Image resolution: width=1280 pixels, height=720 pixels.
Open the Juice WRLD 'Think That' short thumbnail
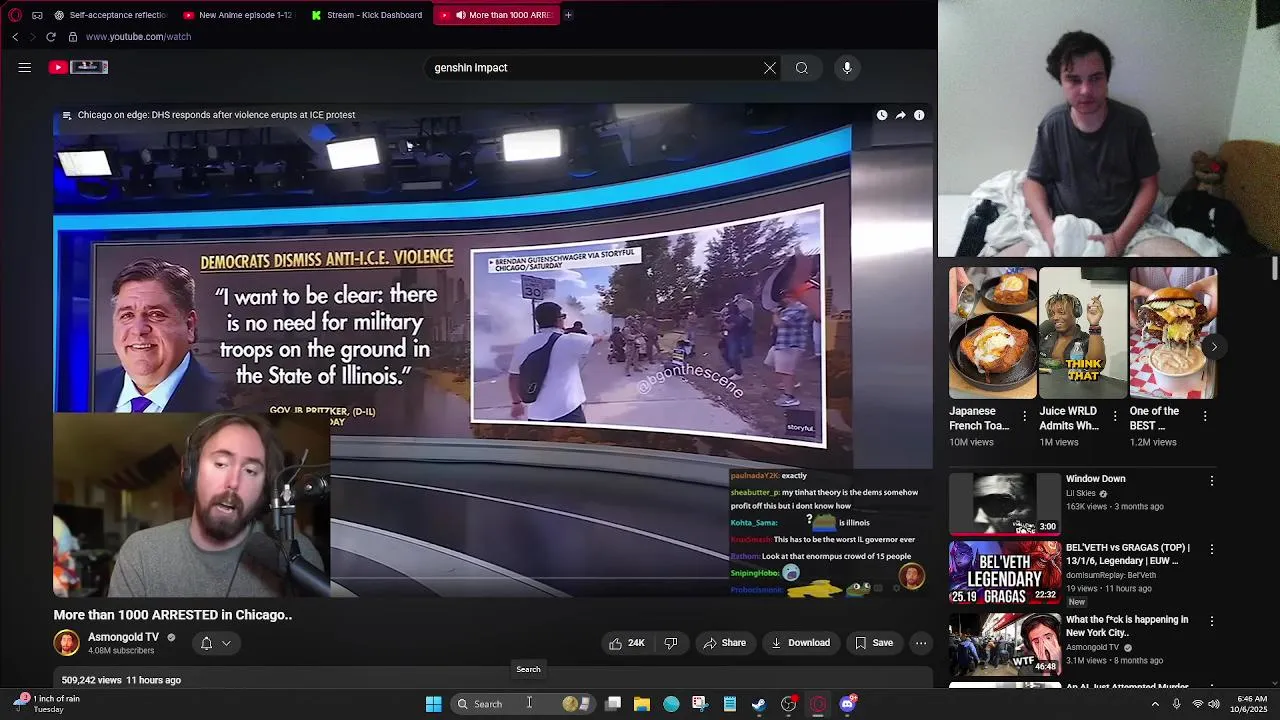point(1083,333)
